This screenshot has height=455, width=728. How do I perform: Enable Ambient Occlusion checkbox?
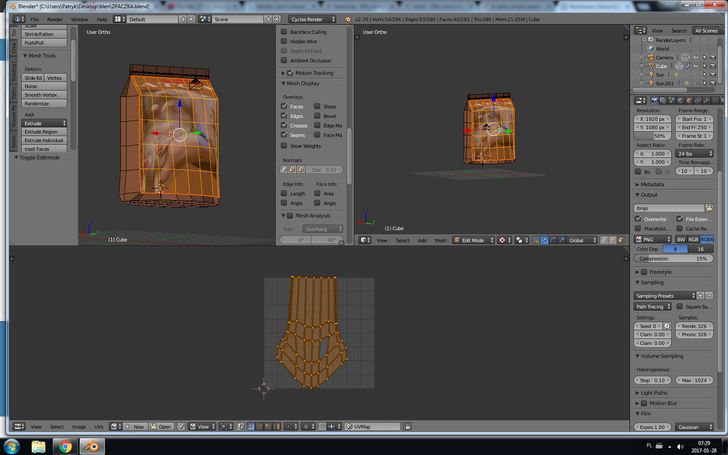click(284, 60)
